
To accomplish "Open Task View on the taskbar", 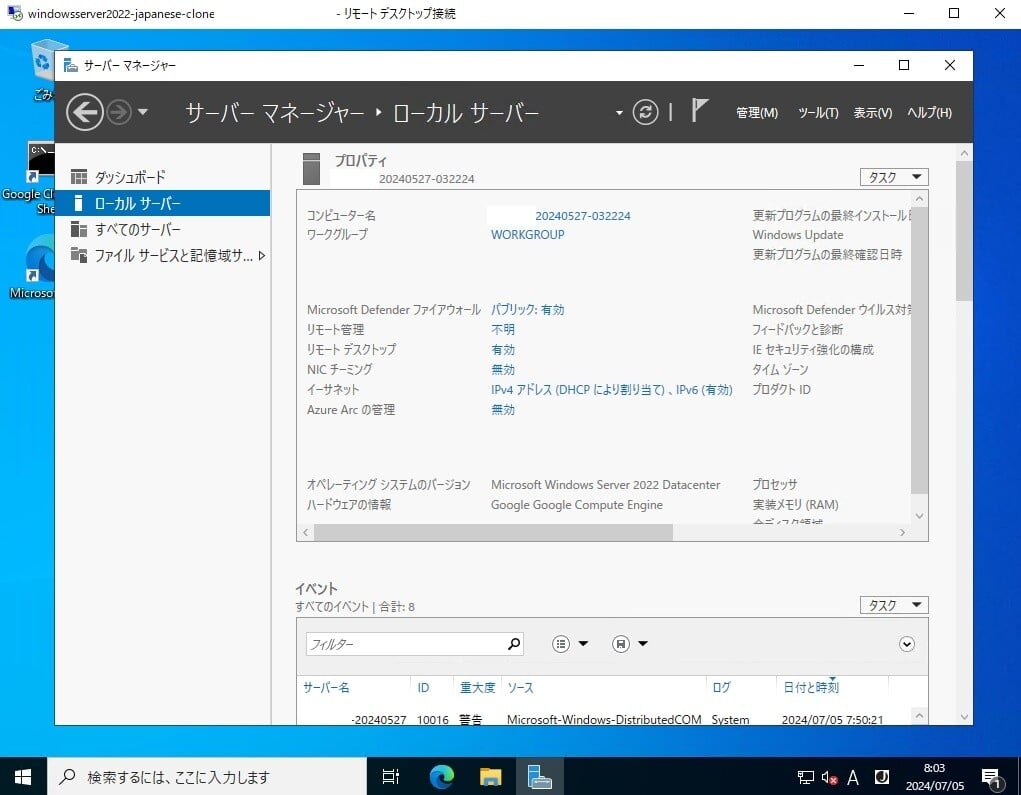I will coord(391,776).
